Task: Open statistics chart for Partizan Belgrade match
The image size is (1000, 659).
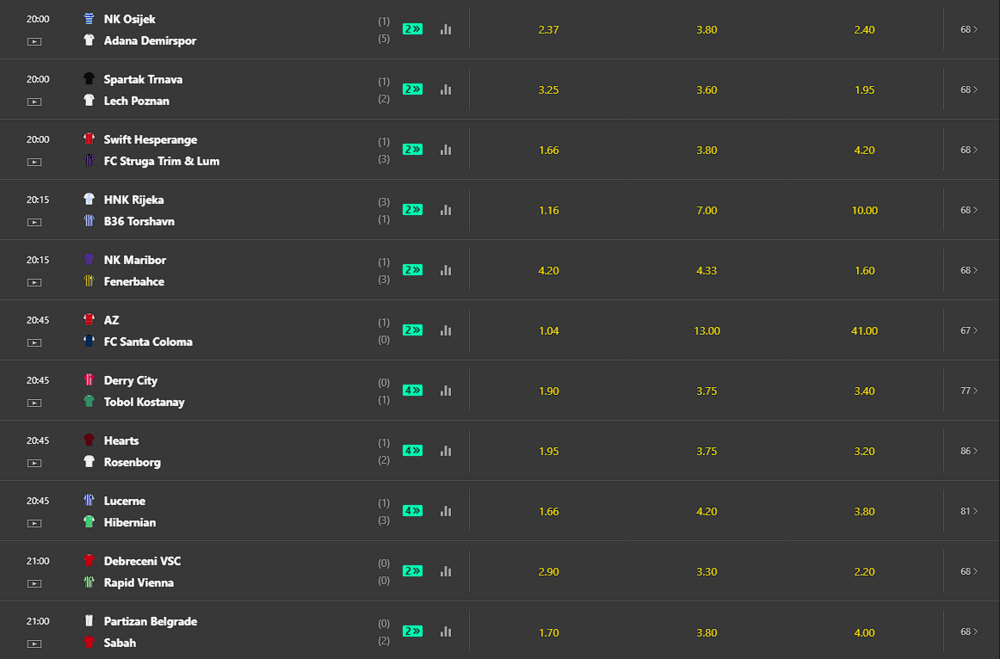Action: (446, 632)
